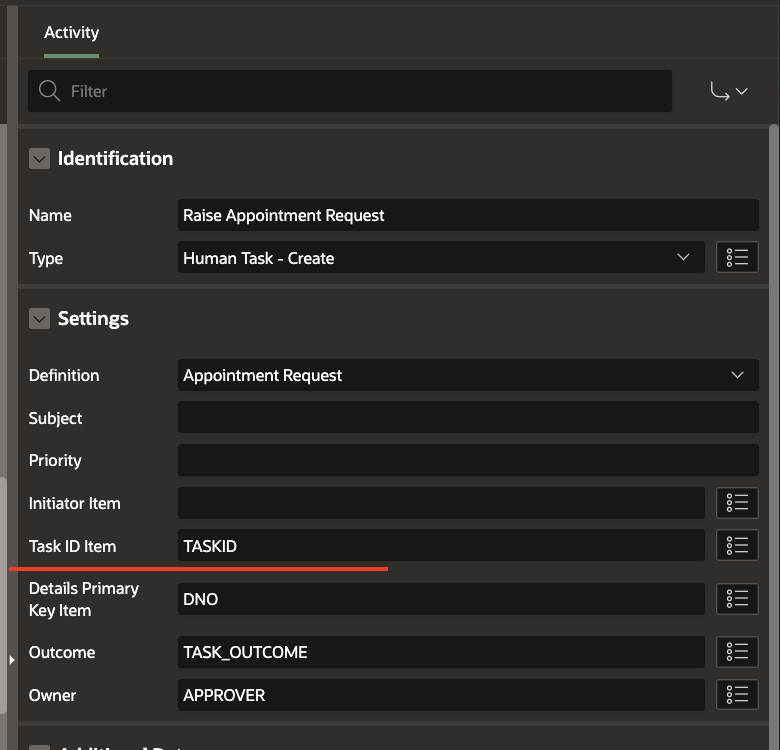Click the Outcome field containing TASK_OUTCOME
Screen dimensions: 780x750
440,652
